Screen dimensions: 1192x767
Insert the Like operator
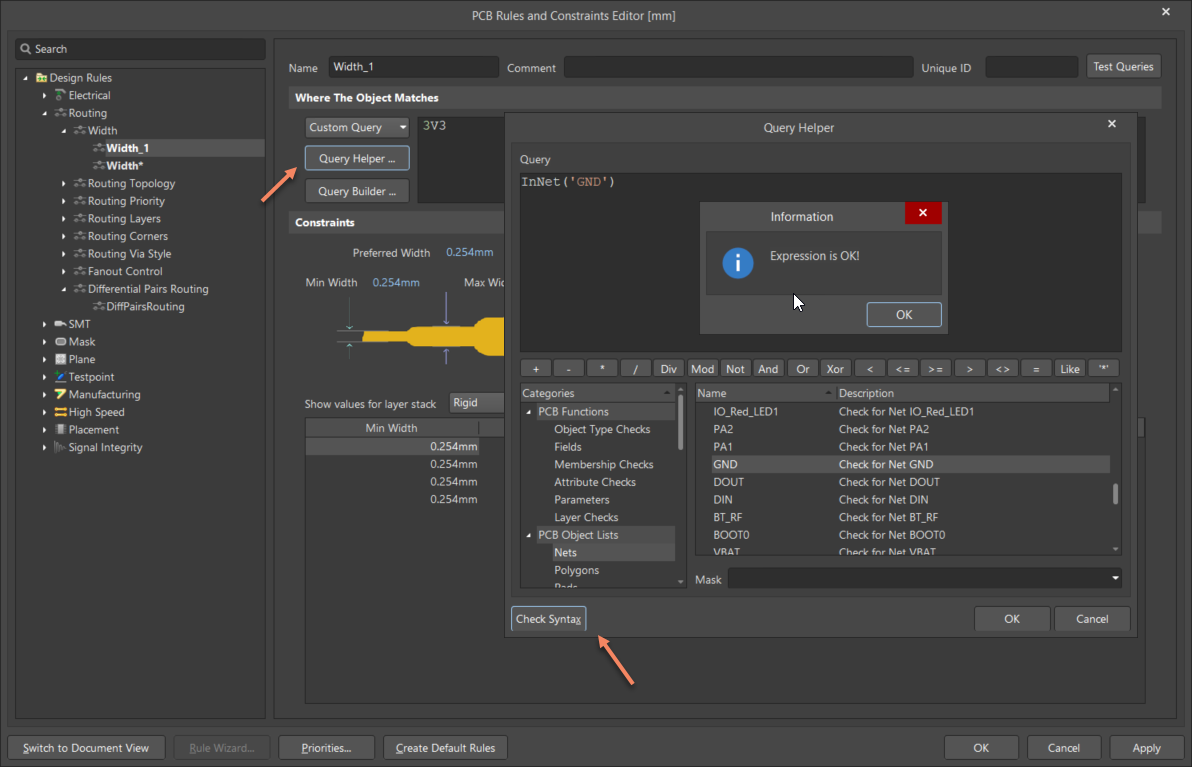(1069, 369)
